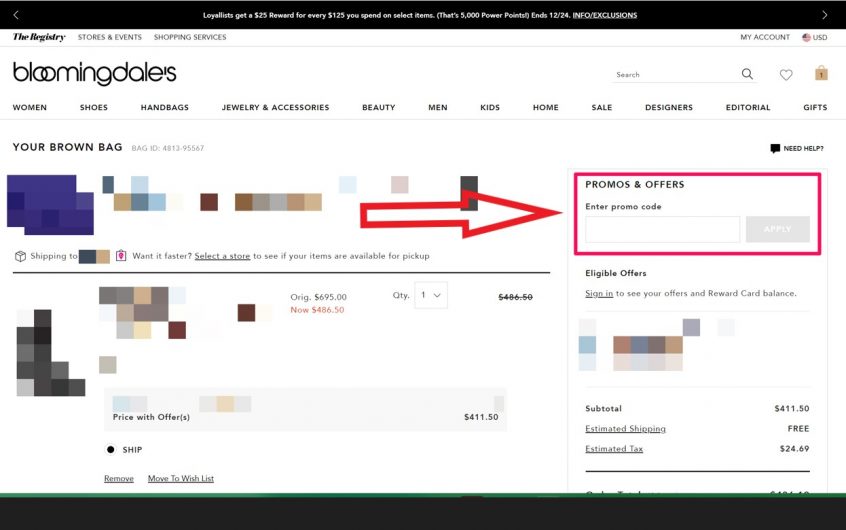Click the Now $486.50 price text
This screenshot has height=530, width=846.
pos(317,310)
